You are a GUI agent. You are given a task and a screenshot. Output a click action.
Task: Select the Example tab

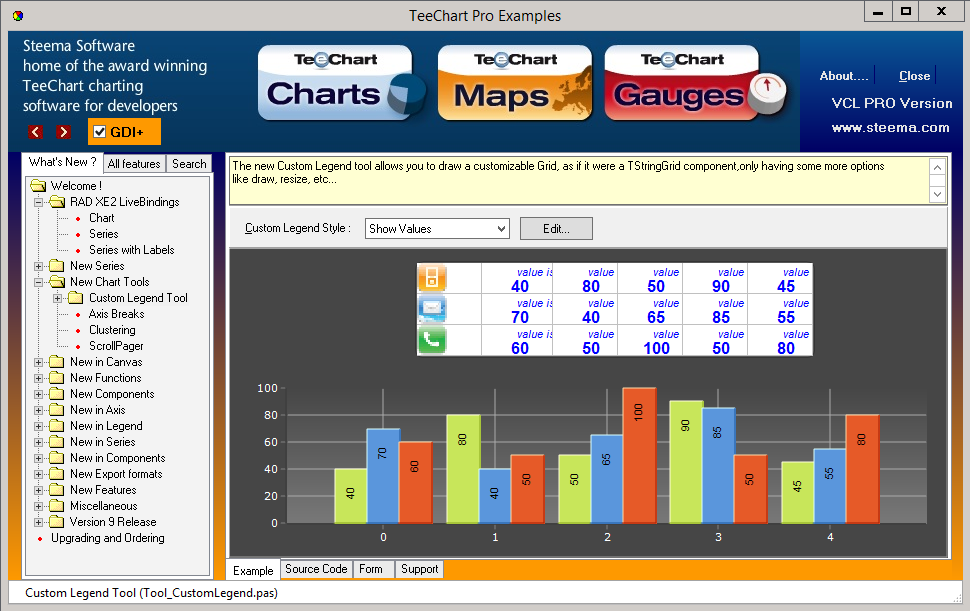click(253, 570)
